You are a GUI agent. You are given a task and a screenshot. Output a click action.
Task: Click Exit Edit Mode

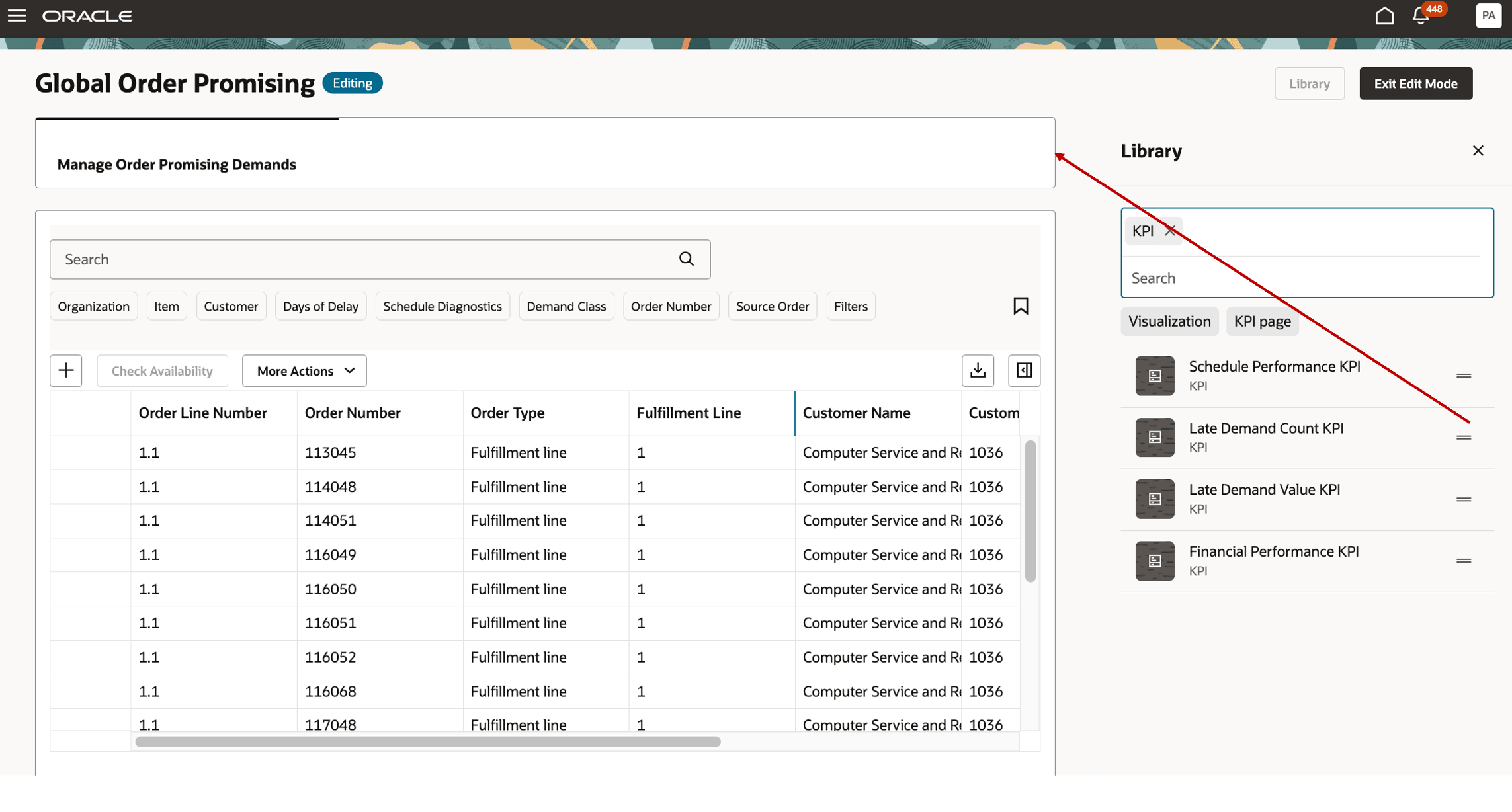[x=1415, y=83]
